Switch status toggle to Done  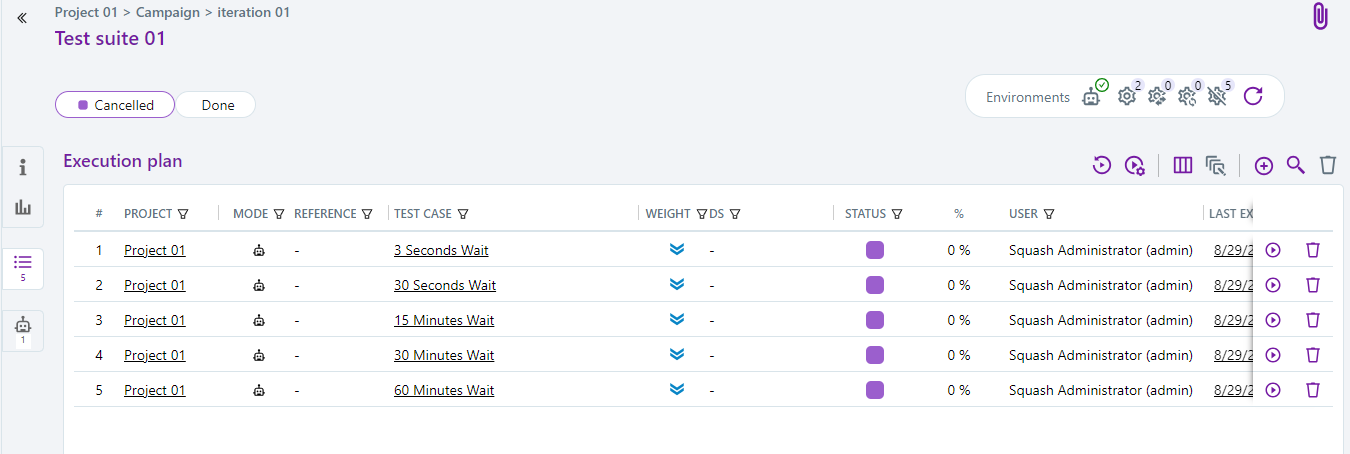[x=217, y=105]
